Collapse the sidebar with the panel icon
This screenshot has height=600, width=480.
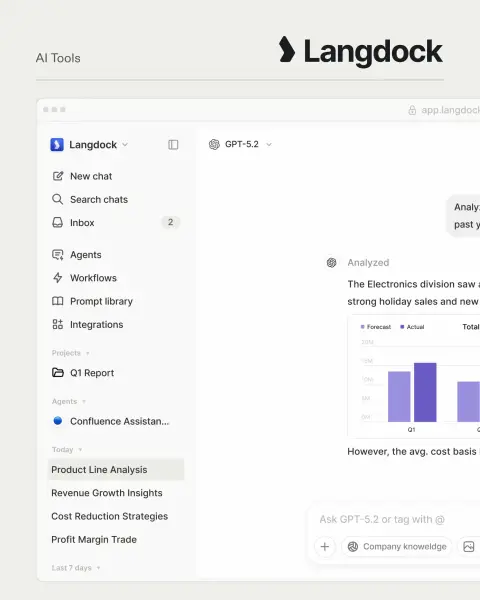pos(173,145)
